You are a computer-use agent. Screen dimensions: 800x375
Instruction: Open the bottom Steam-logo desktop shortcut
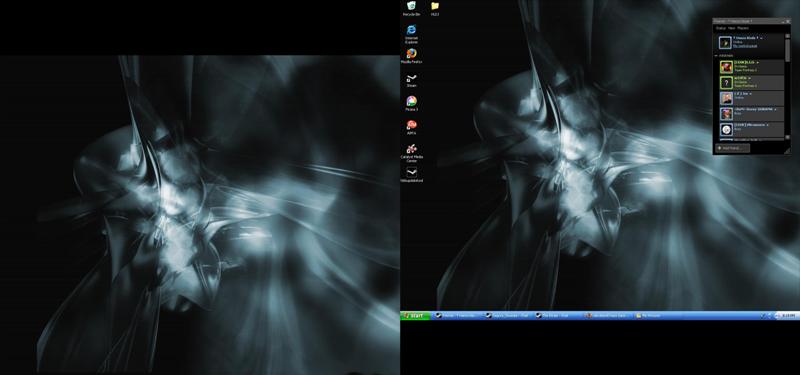tap(411, 175)
